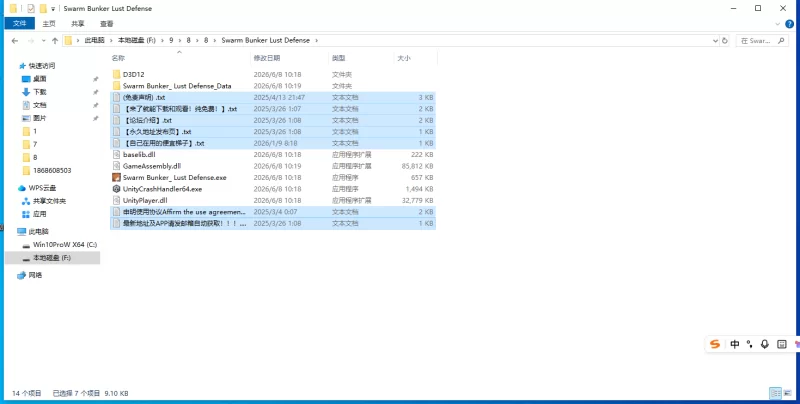Click Properties icon in quick access toolbar
This screenshot has width=800, height=404.
31,8
